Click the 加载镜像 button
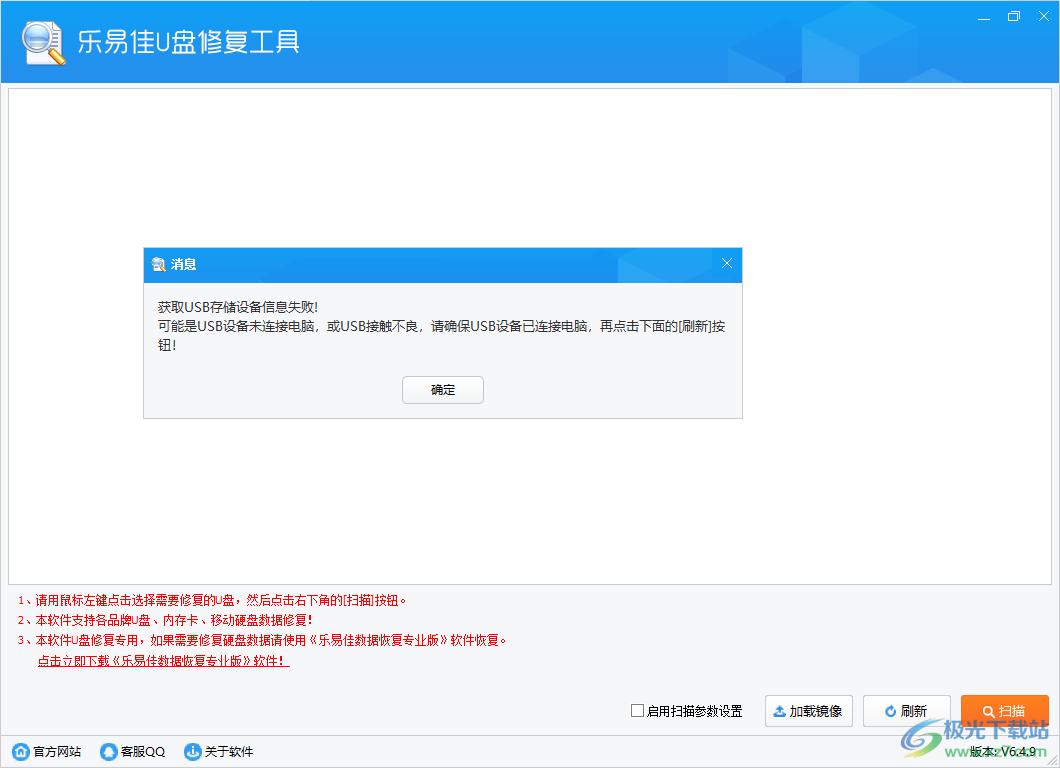Viewport: 1060px width, 768px height. pyautogui.click(x=808, y=710)
